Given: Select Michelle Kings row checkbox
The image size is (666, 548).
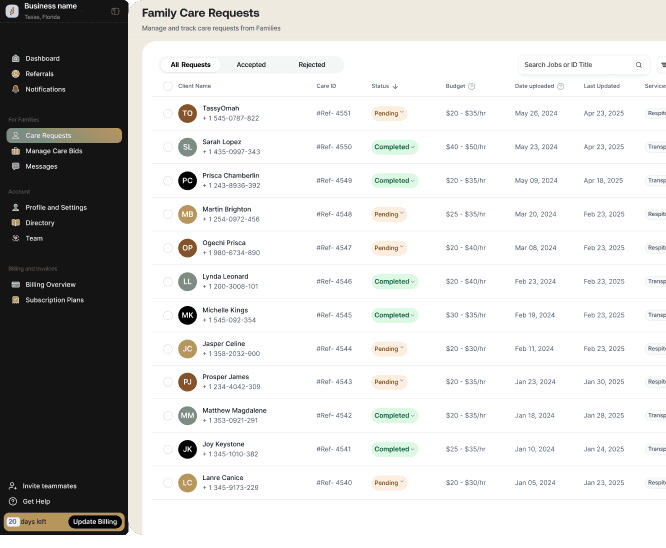Looking at the screenshot, I should [168, 315].
